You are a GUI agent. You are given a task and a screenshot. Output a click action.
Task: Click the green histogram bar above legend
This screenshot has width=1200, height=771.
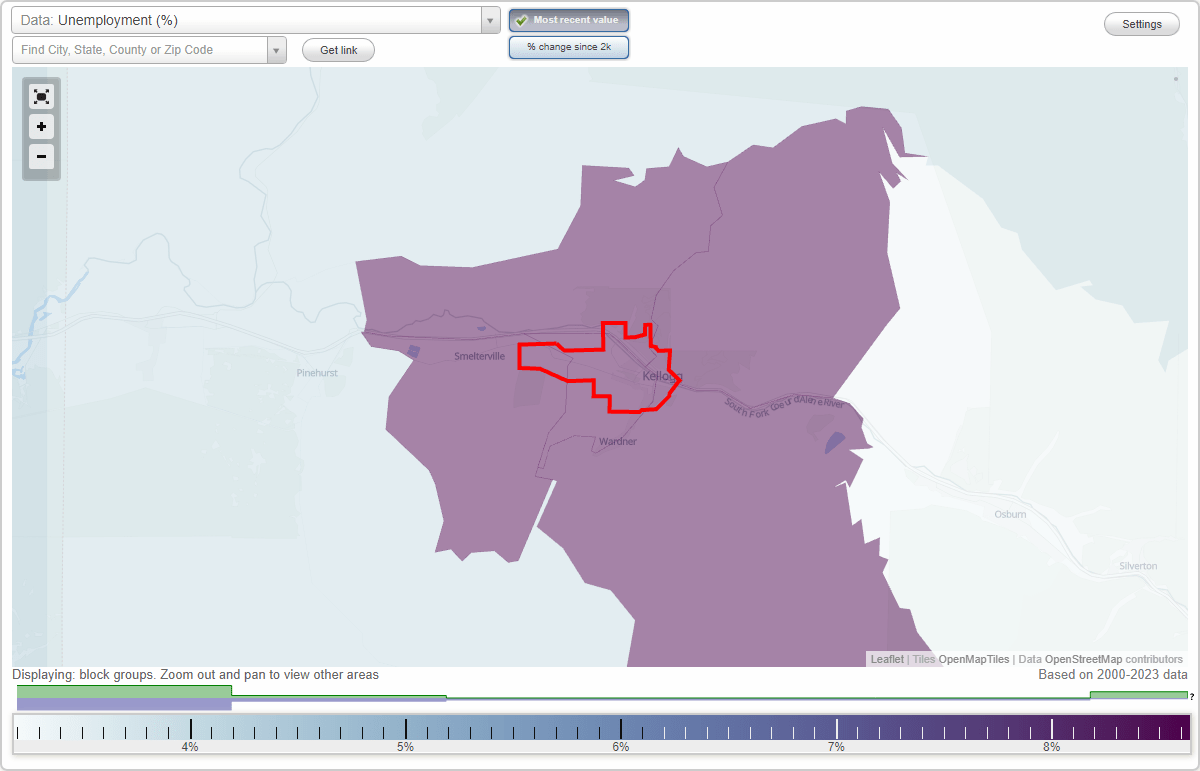(x=124, y=691)
